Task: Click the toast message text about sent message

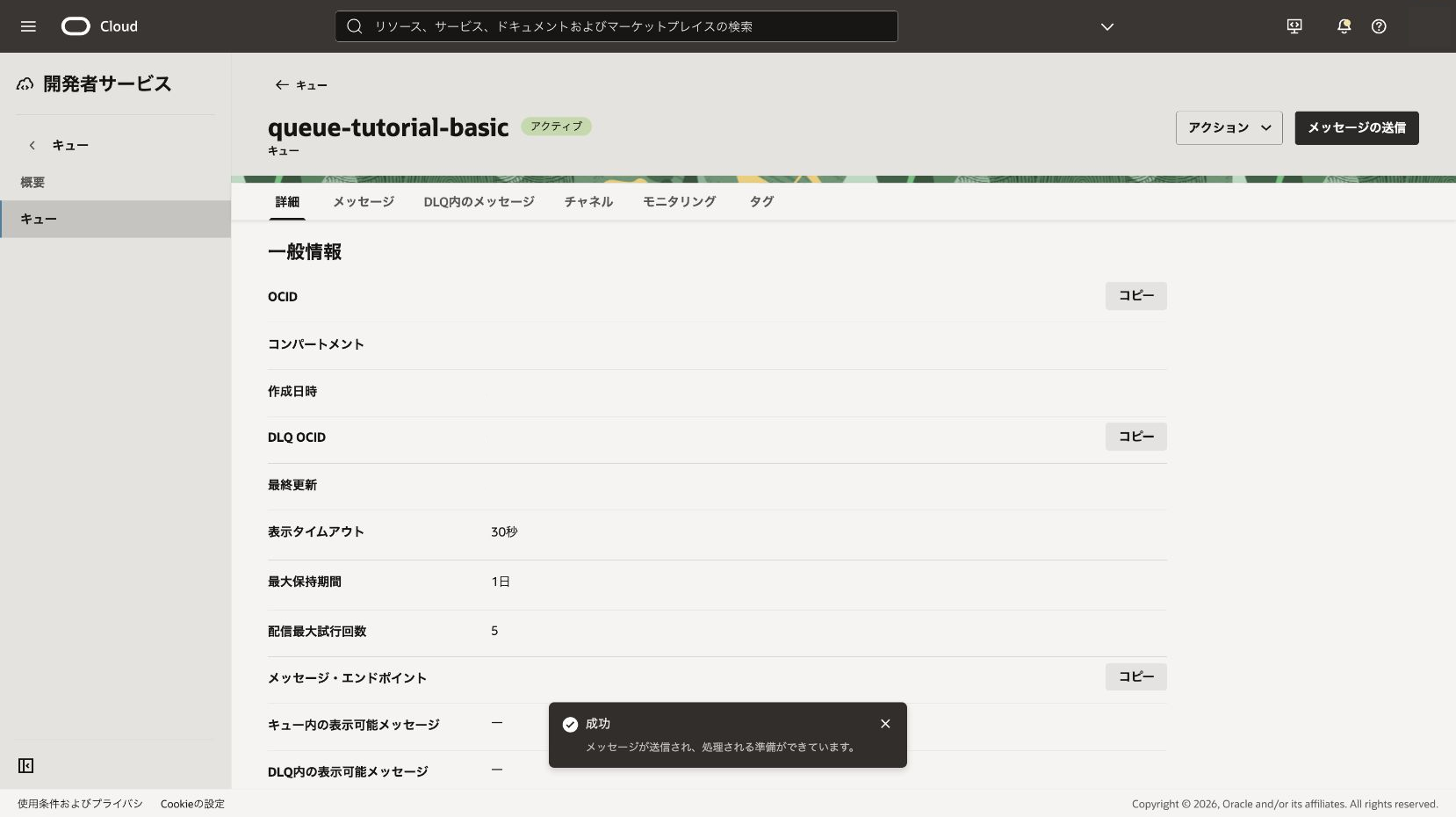Action: pos(722,748)
